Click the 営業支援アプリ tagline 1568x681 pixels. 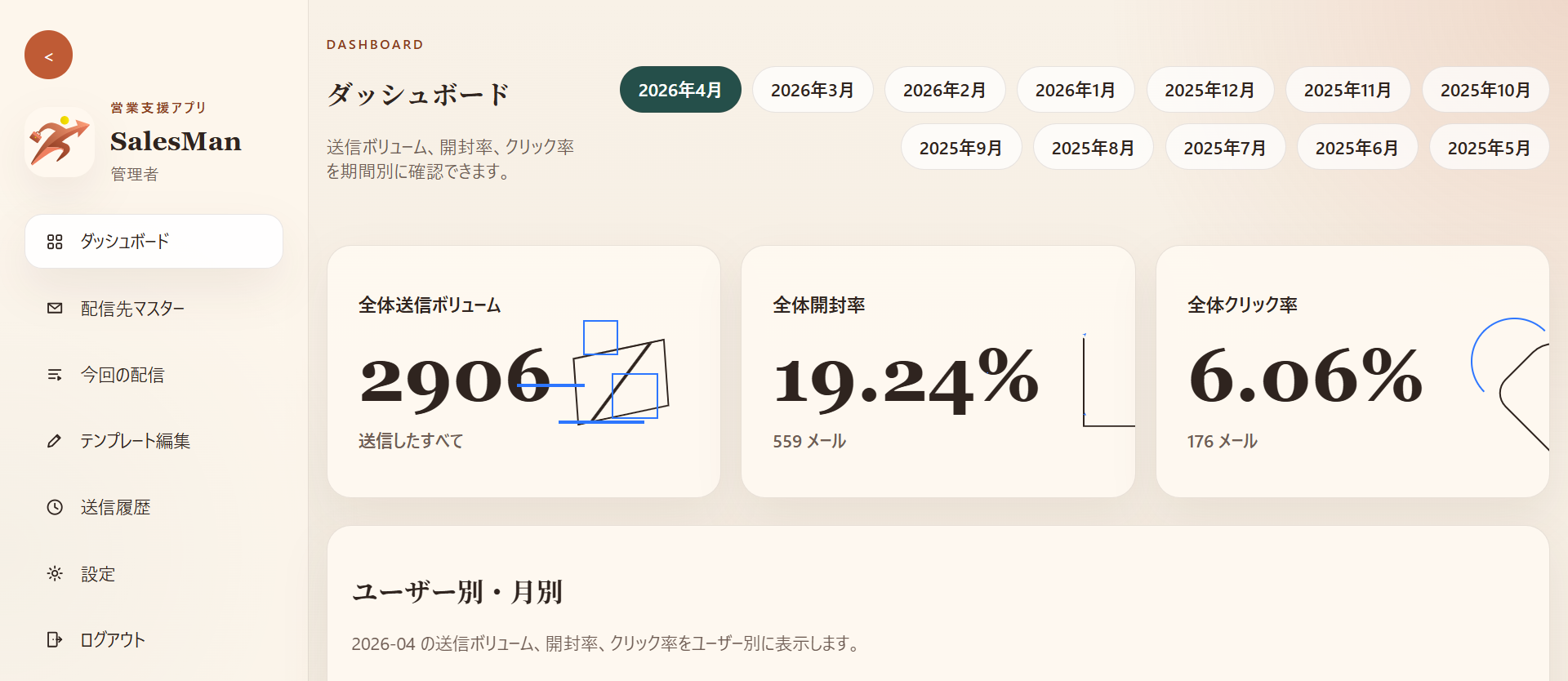point(158,108)
